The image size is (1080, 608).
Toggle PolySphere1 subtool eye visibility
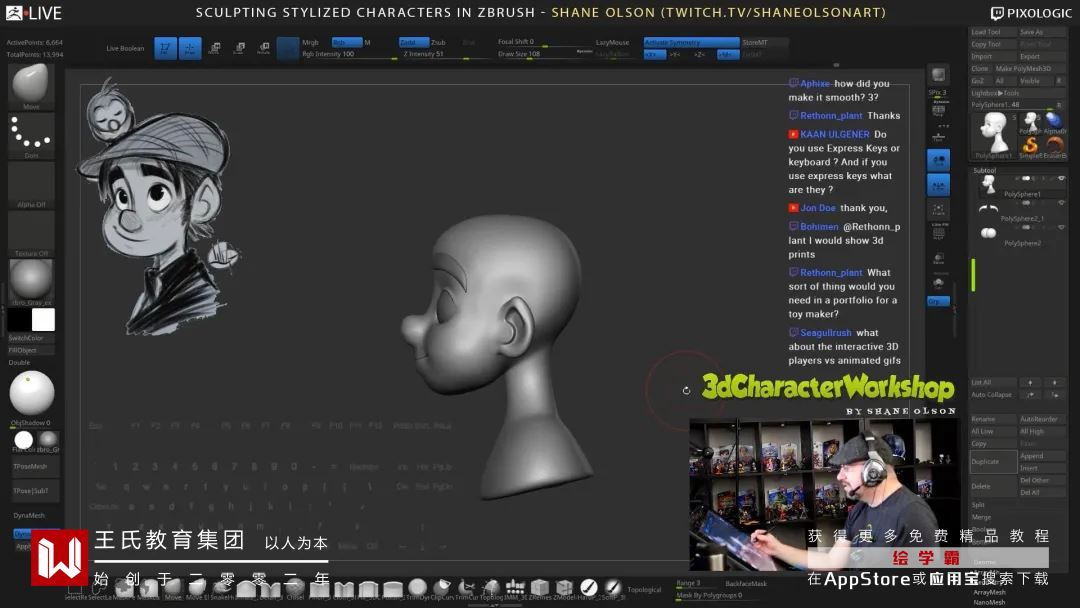(x=1061, y=178)
